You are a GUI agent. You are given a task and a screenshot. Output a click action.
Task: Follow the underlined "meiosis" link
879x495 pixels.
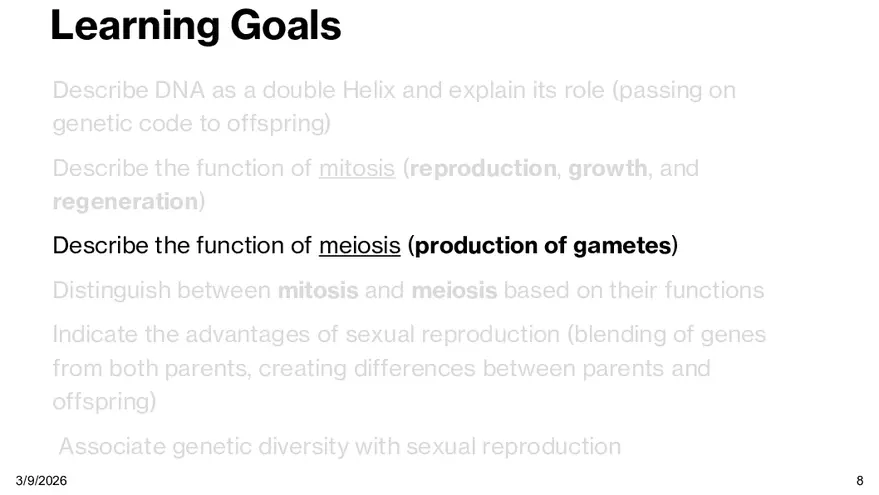359,245
